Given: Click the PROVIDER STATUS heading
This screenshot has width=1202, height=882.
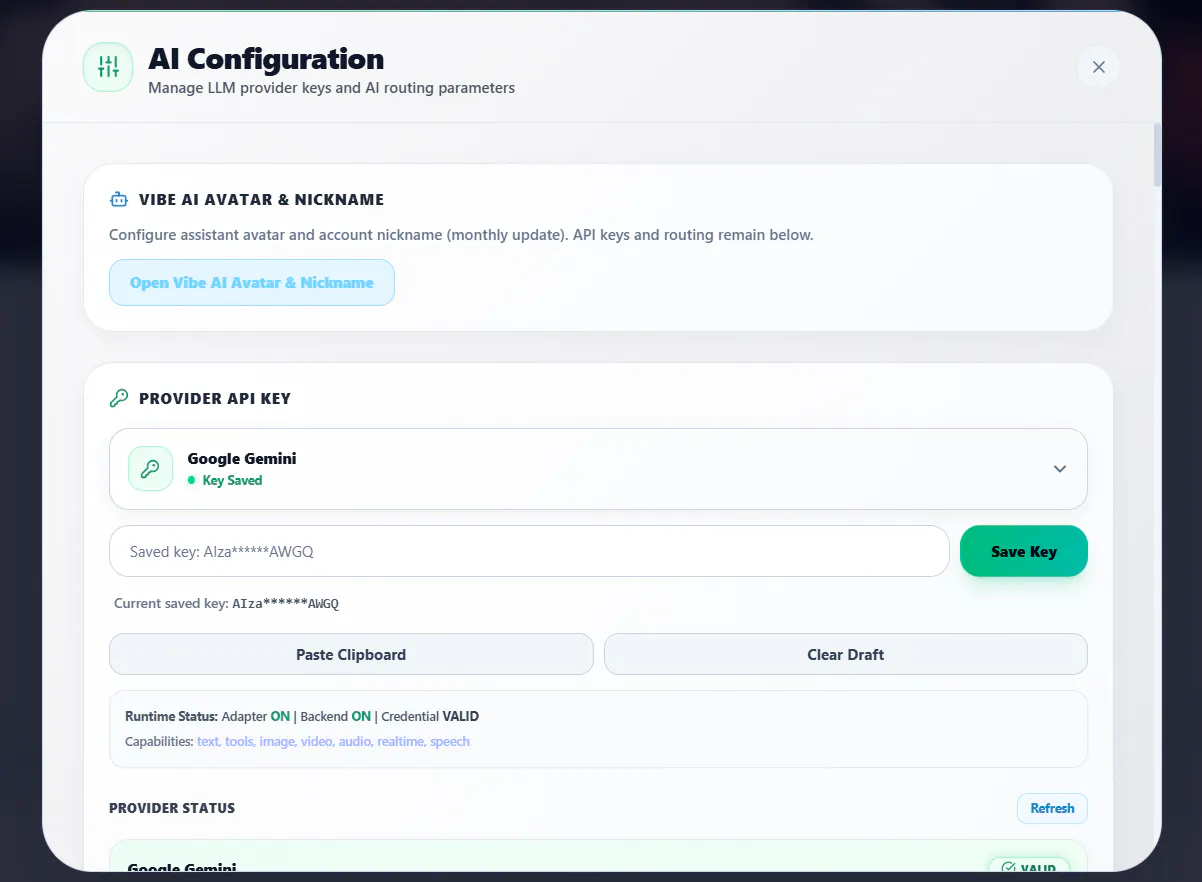Looking at the screenshot, I should [172, 808].
